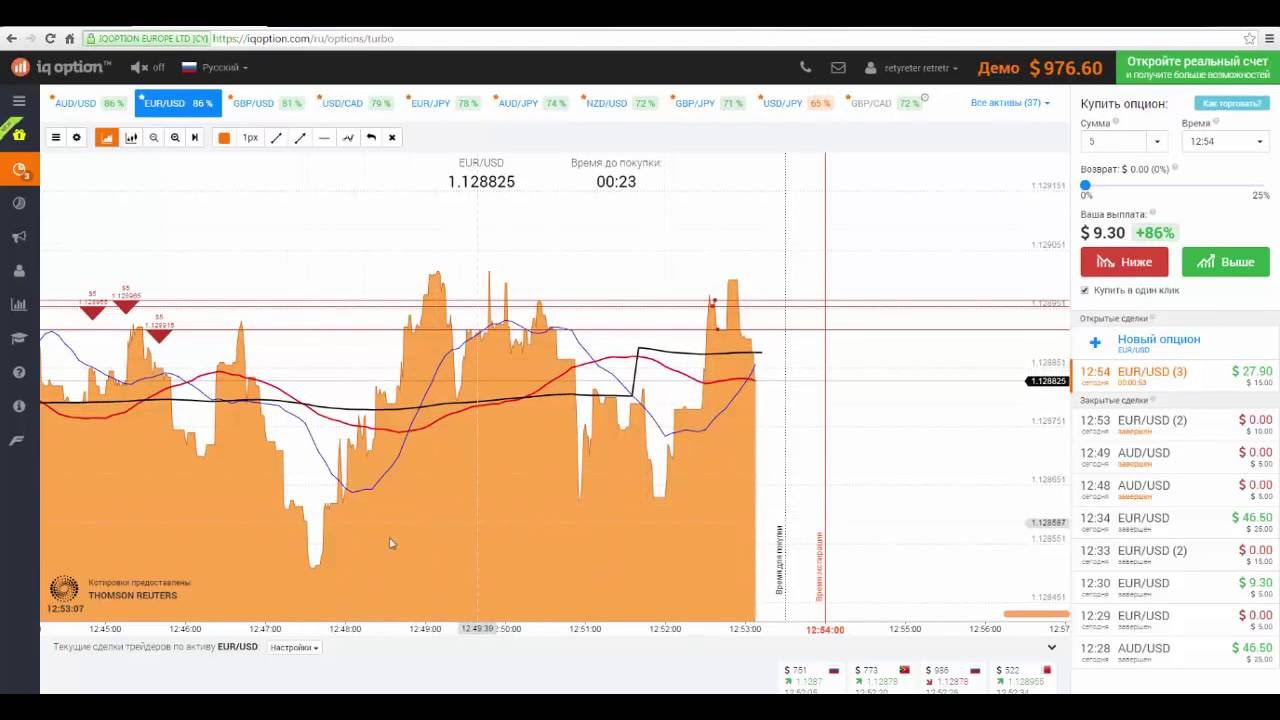Select the GBP/USD asset tab
1280x720 pixels.
(266, 103)
